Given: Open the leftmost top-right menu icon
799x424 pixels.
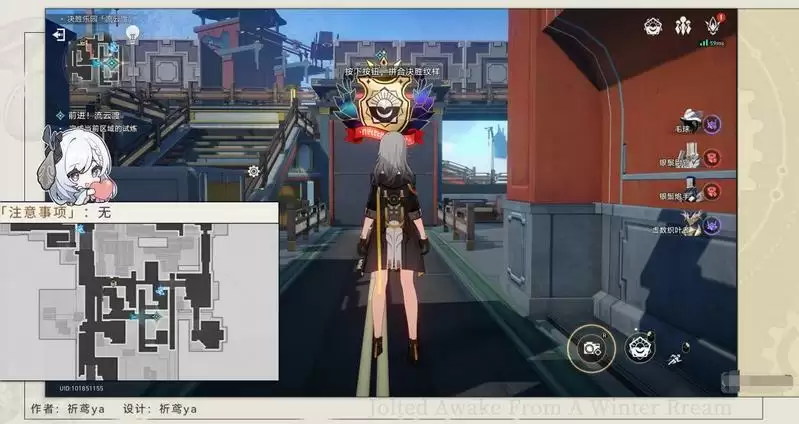Looking at the screenshot, I should point(652,24).
